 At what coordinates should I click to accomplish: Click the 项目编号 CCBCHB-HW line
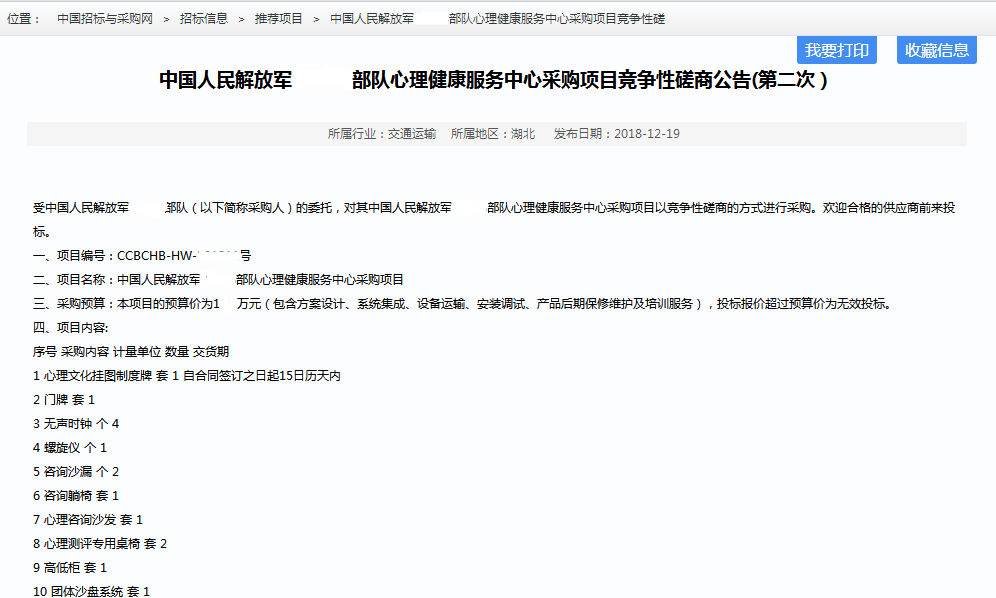[142, 256]
